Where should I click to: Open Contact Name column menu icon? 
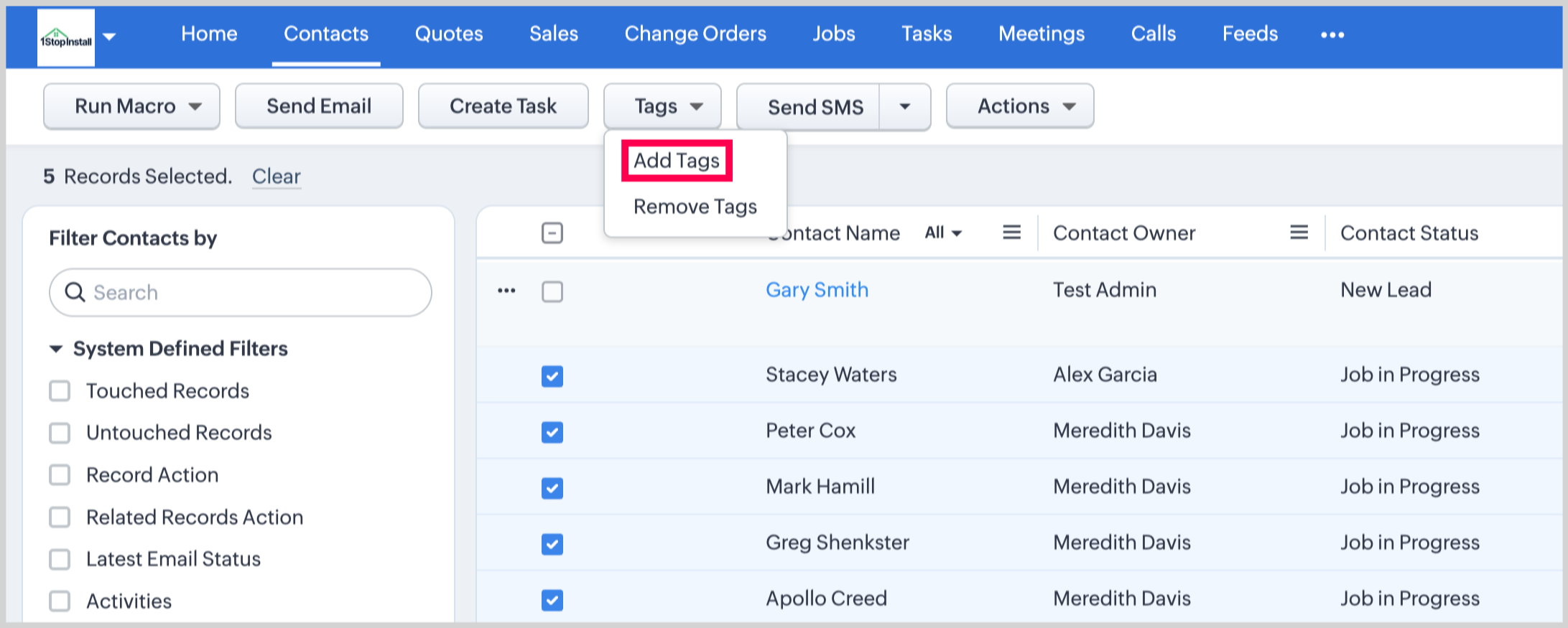point(1011,233)
